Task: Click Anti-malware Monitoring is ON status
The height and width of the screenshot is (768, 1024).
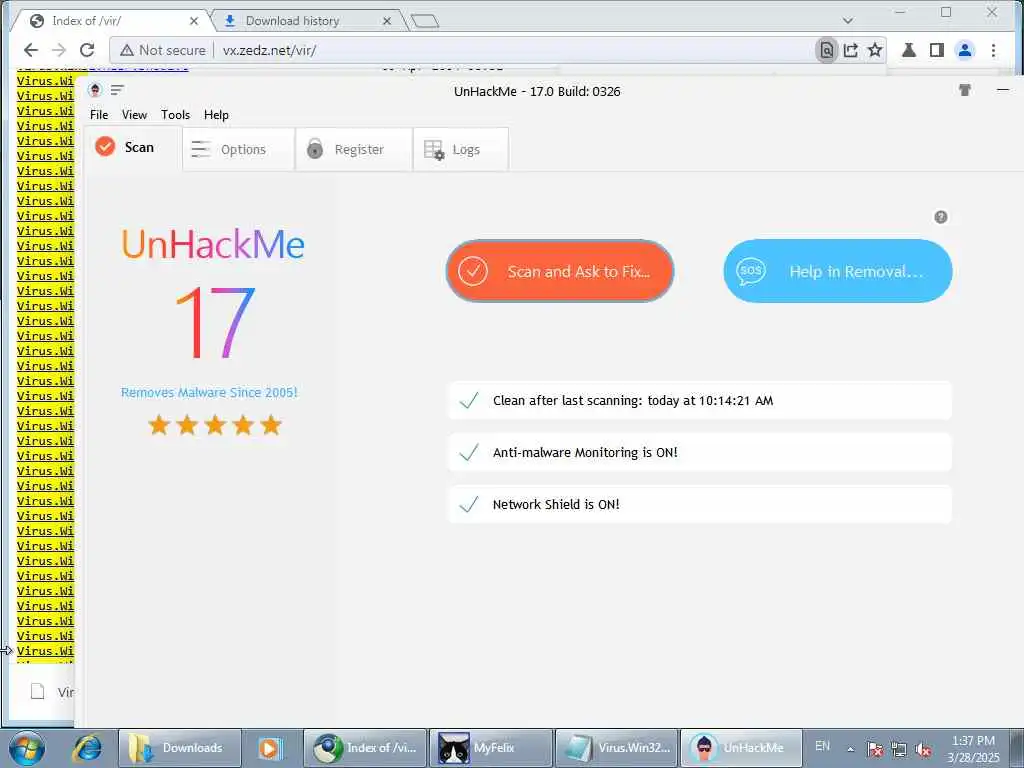Action: point(699,452)
